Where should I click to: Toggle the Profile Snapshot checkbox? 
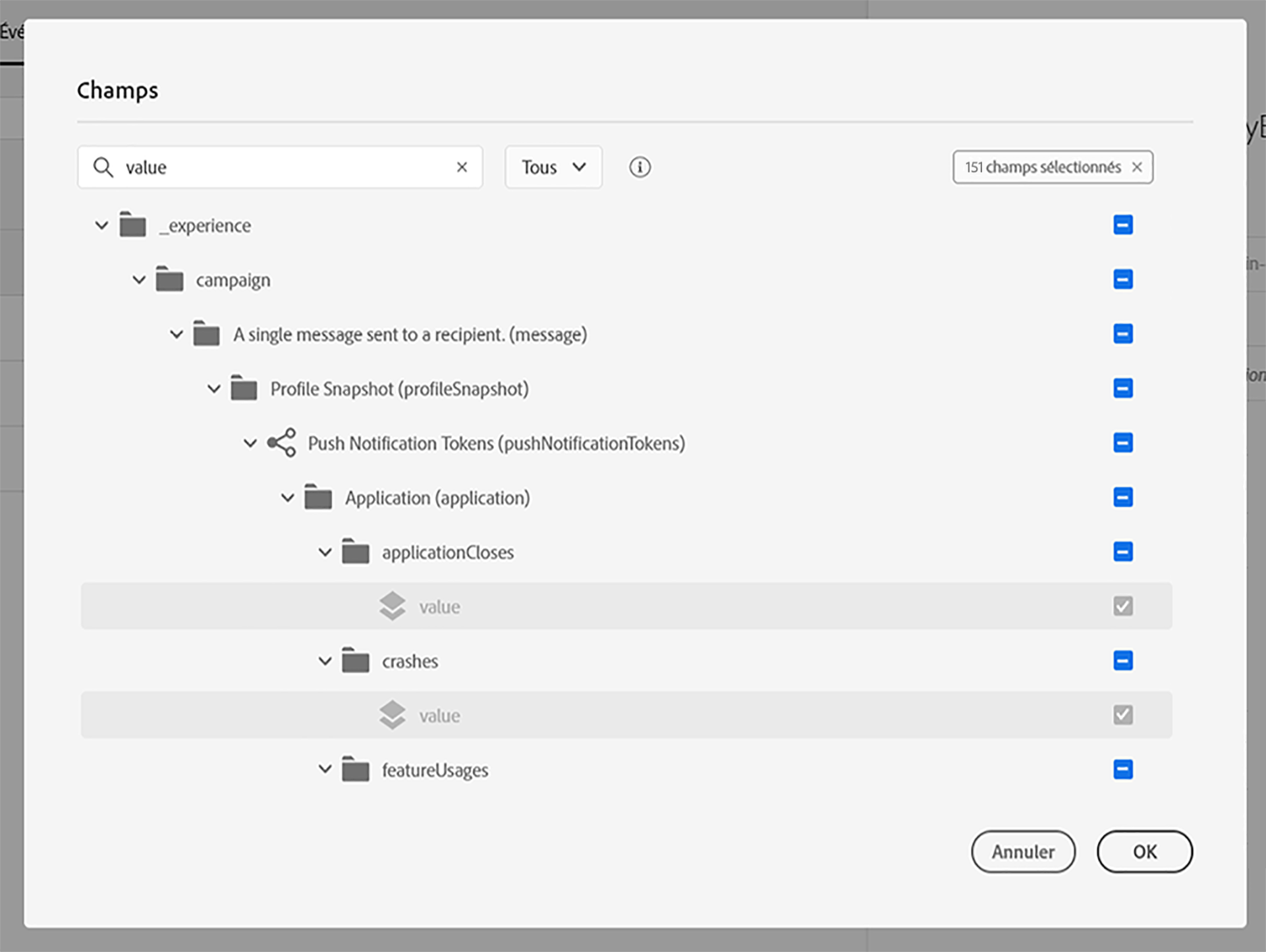[1123, 388]
